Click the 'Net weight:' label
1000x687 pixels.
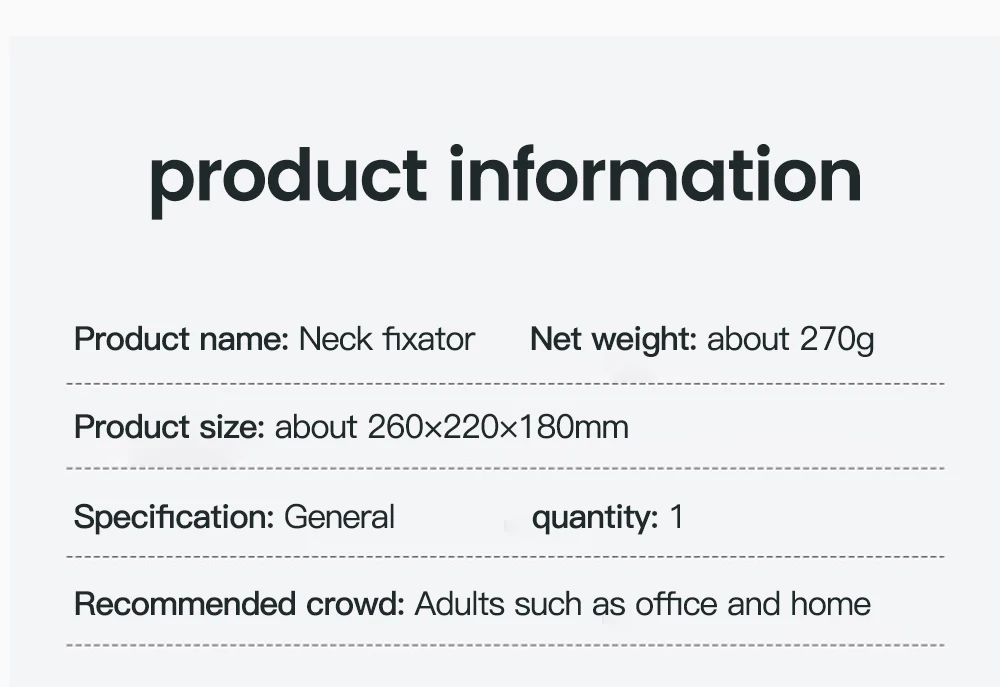614,339
